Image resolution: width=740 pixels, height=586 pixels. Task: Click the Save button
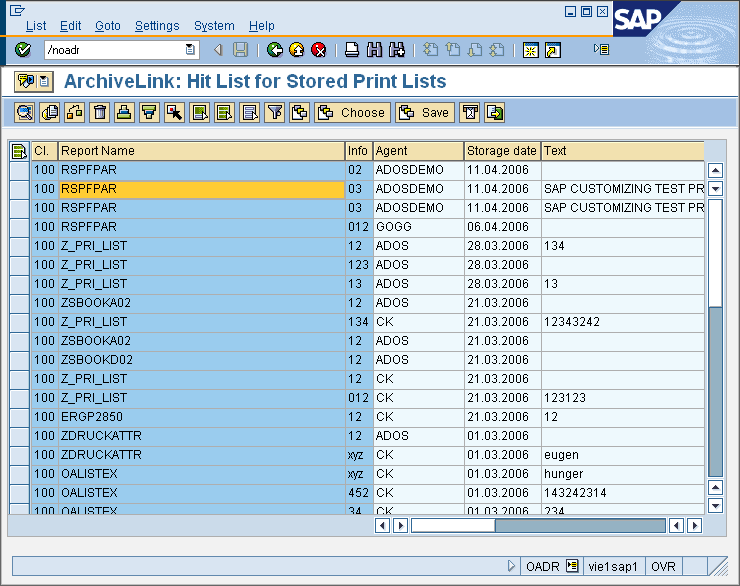[x=424, y=113]
